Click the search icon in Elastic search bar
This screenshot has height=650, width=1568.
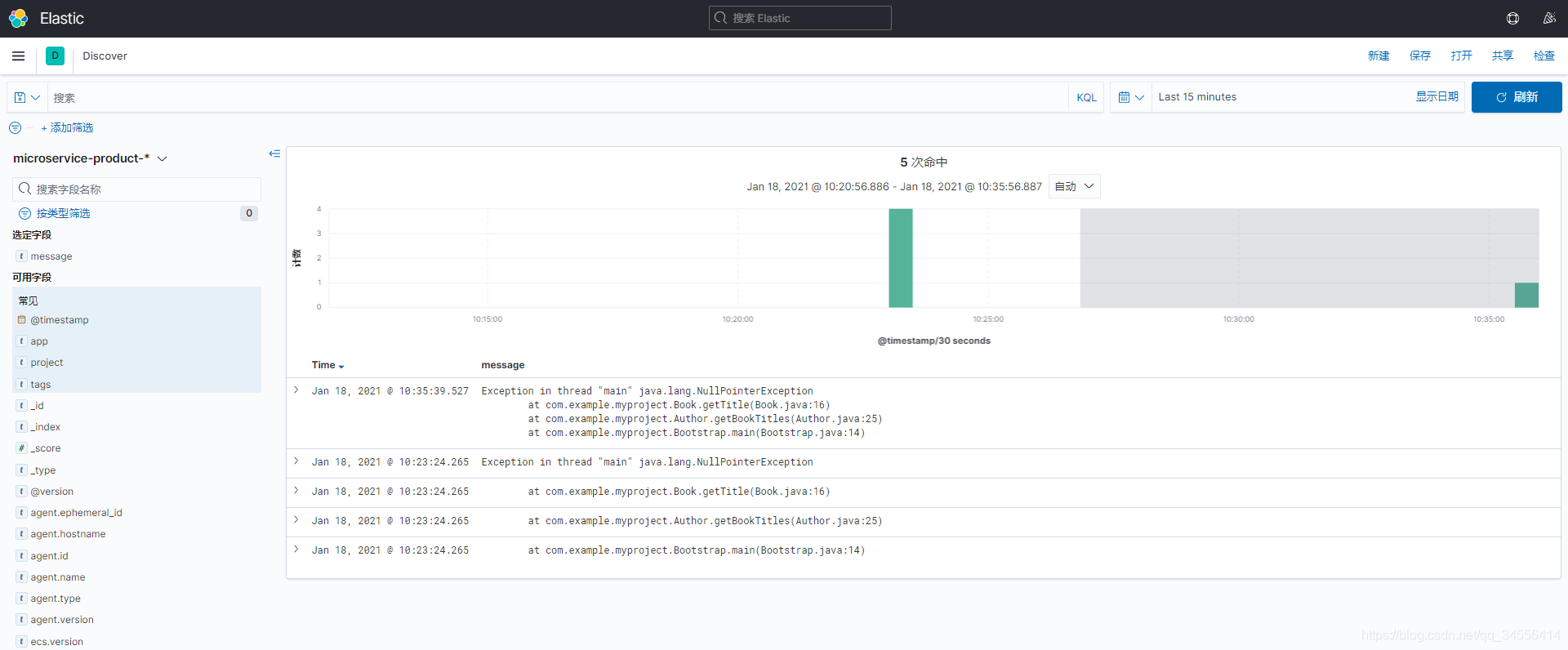720,18
